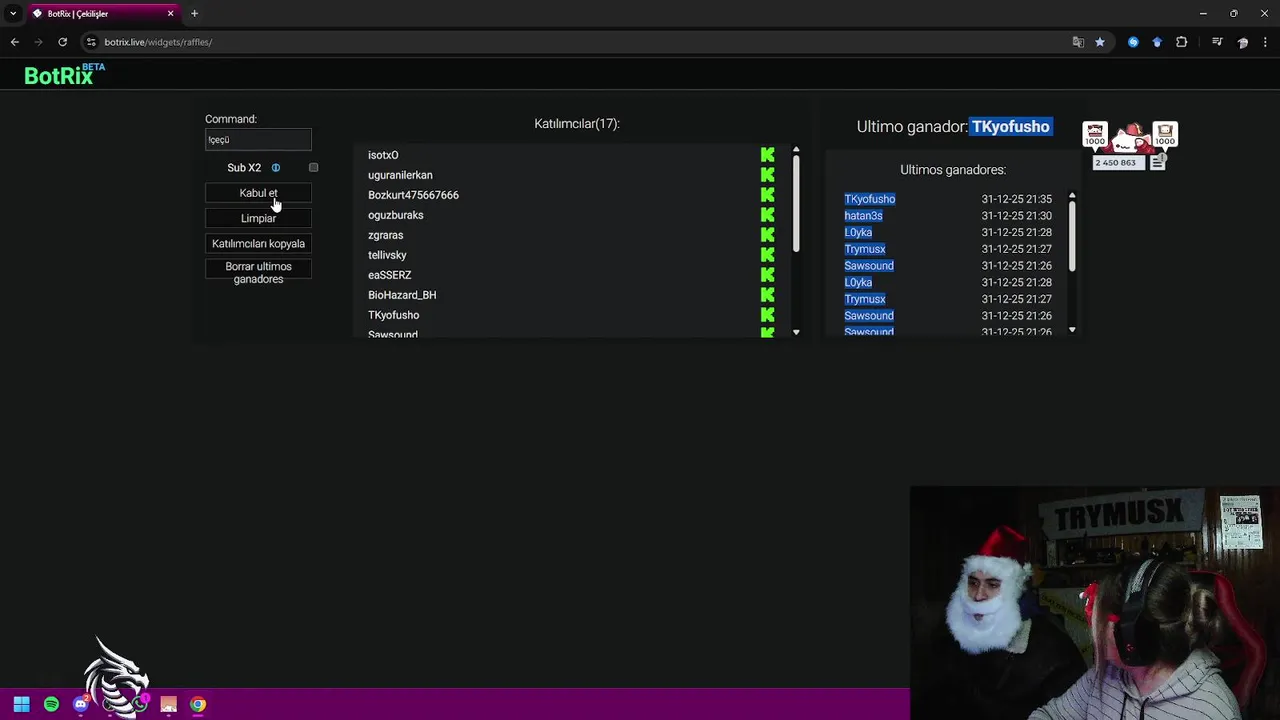Click the Katılımcılar(17): heading
Viewport: 1280px width, 720px height.
[x=577, y=124]
